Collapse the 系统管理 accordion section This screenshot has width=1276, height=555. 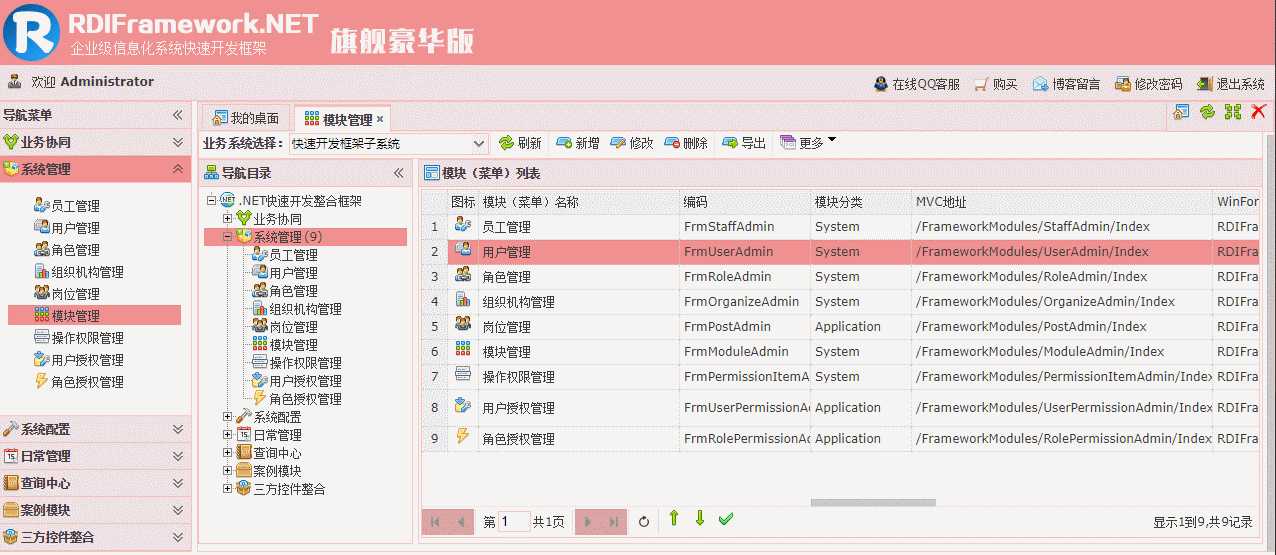point(95,169)
